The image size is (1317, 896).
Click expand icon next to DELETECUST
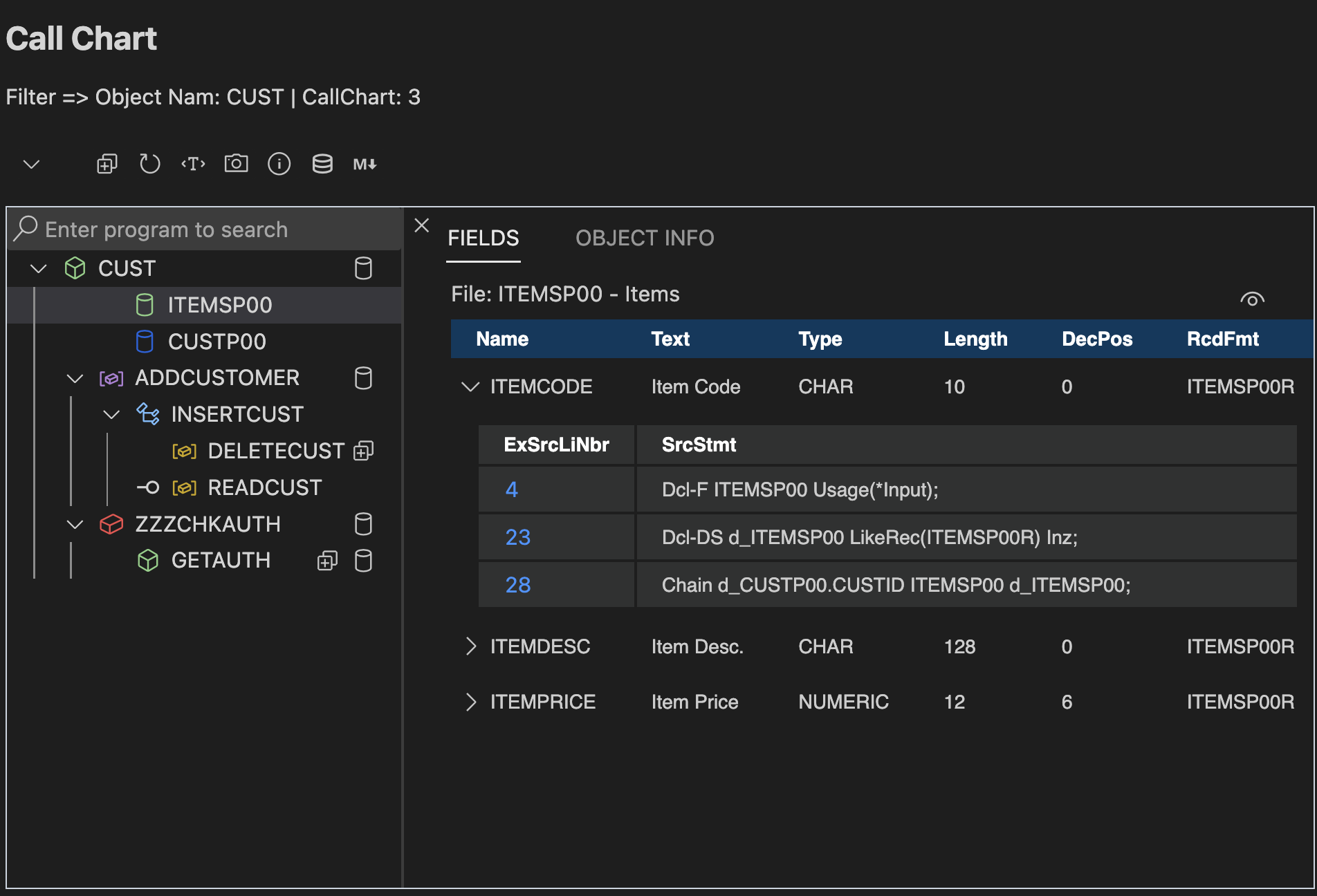click(x=363, y=451)
